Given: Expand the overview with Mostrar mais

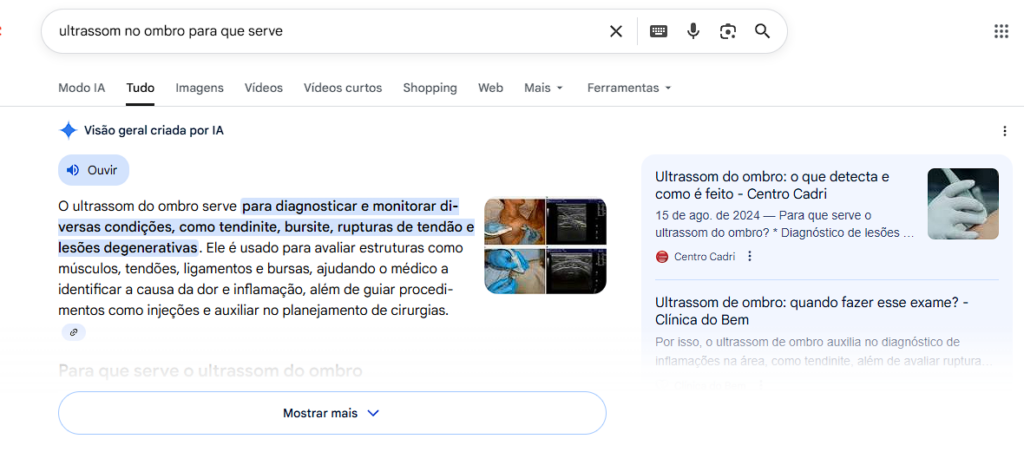Looking at the screenshot, I should click(331, 413).
